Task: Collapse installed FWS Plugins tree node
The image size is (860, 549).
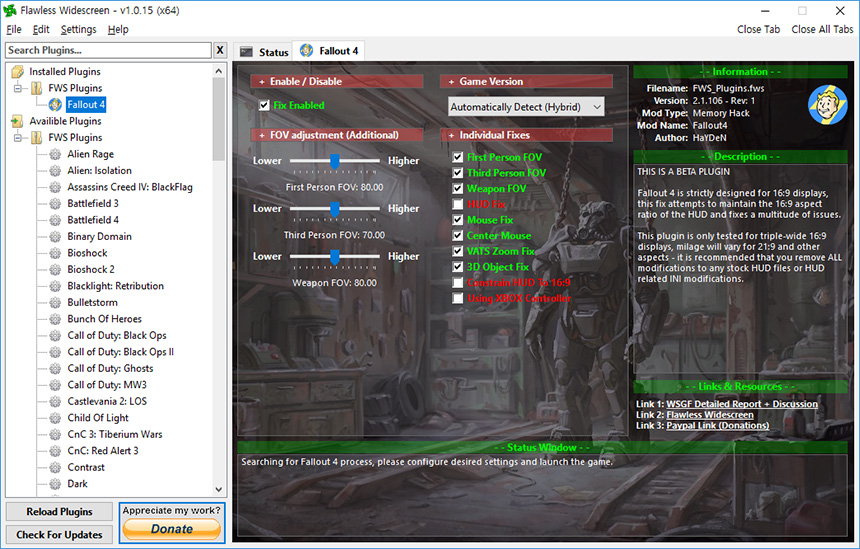Action: (18, 88)
